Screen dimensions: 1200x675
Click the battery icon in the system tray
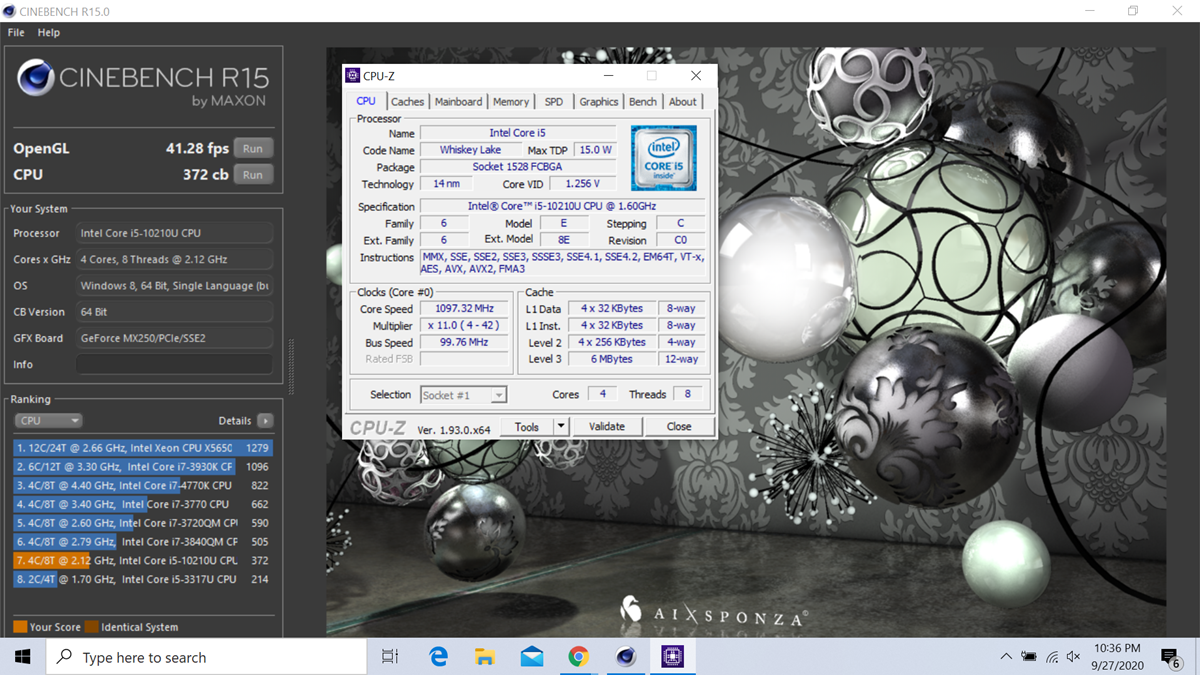(x=1029, y=657)
